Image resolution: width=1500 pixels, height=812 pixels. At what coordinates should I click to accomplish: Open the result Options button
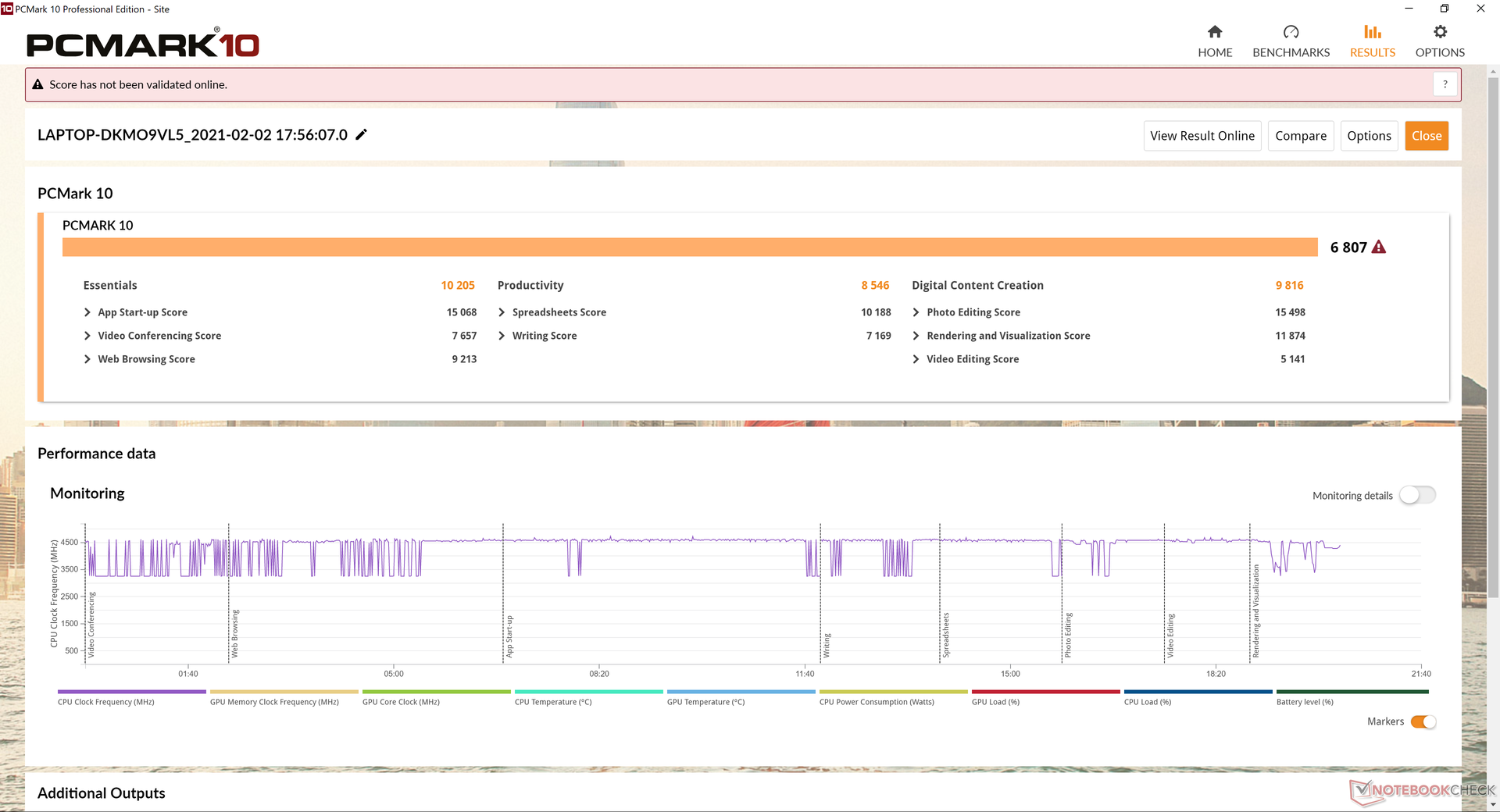(1369, 136)
